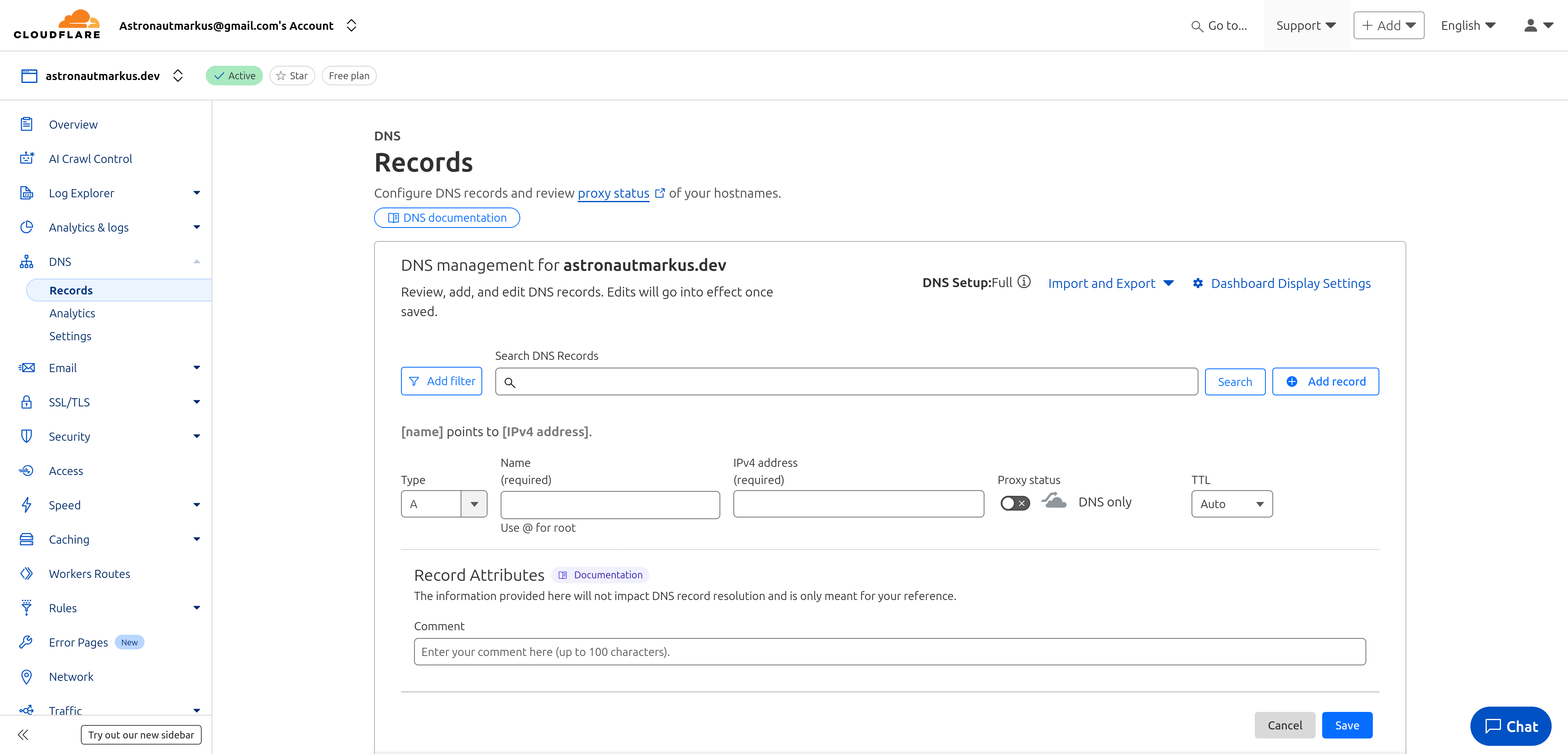Click the Security shield icon in sidebar

point(27,436)
